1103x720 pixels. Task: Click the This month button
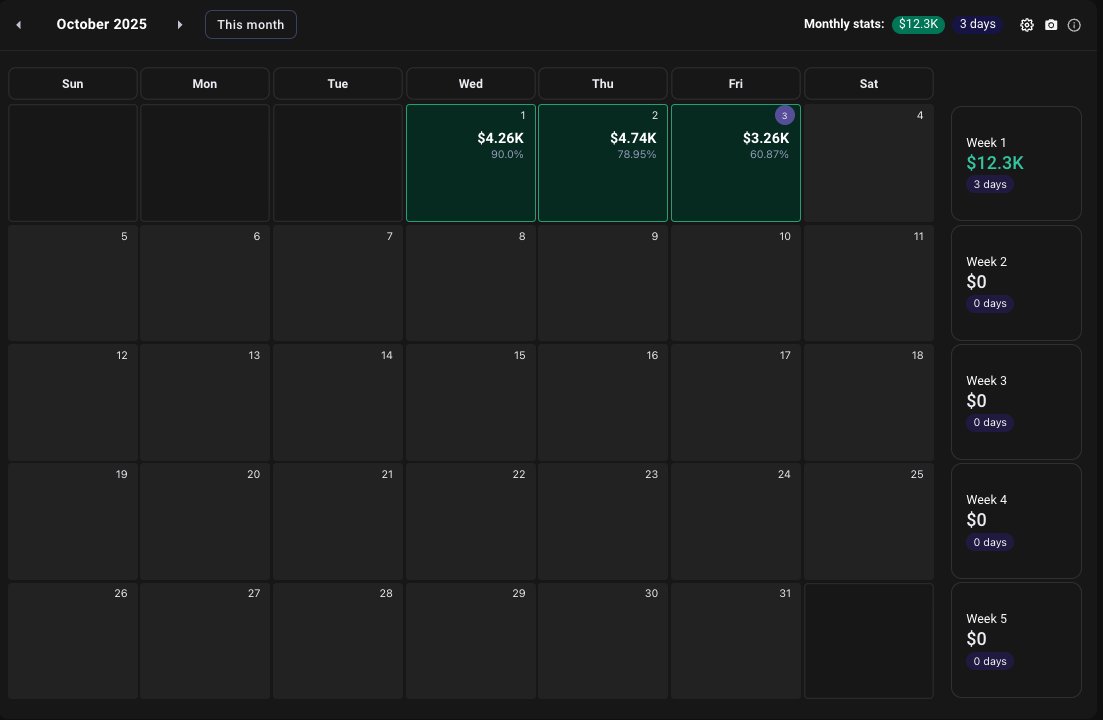pyautogui.click(x=250, y=25)
